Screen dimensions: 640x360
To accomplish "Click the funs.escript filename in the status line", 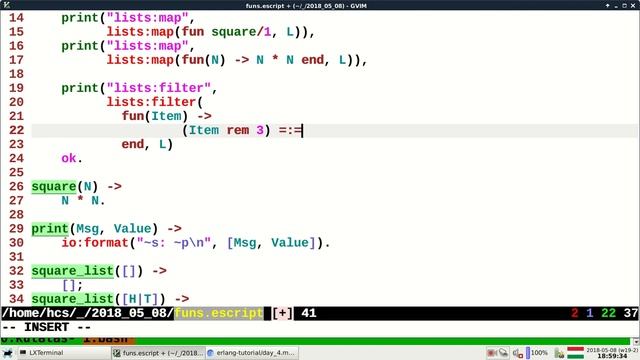I will 219,313.
